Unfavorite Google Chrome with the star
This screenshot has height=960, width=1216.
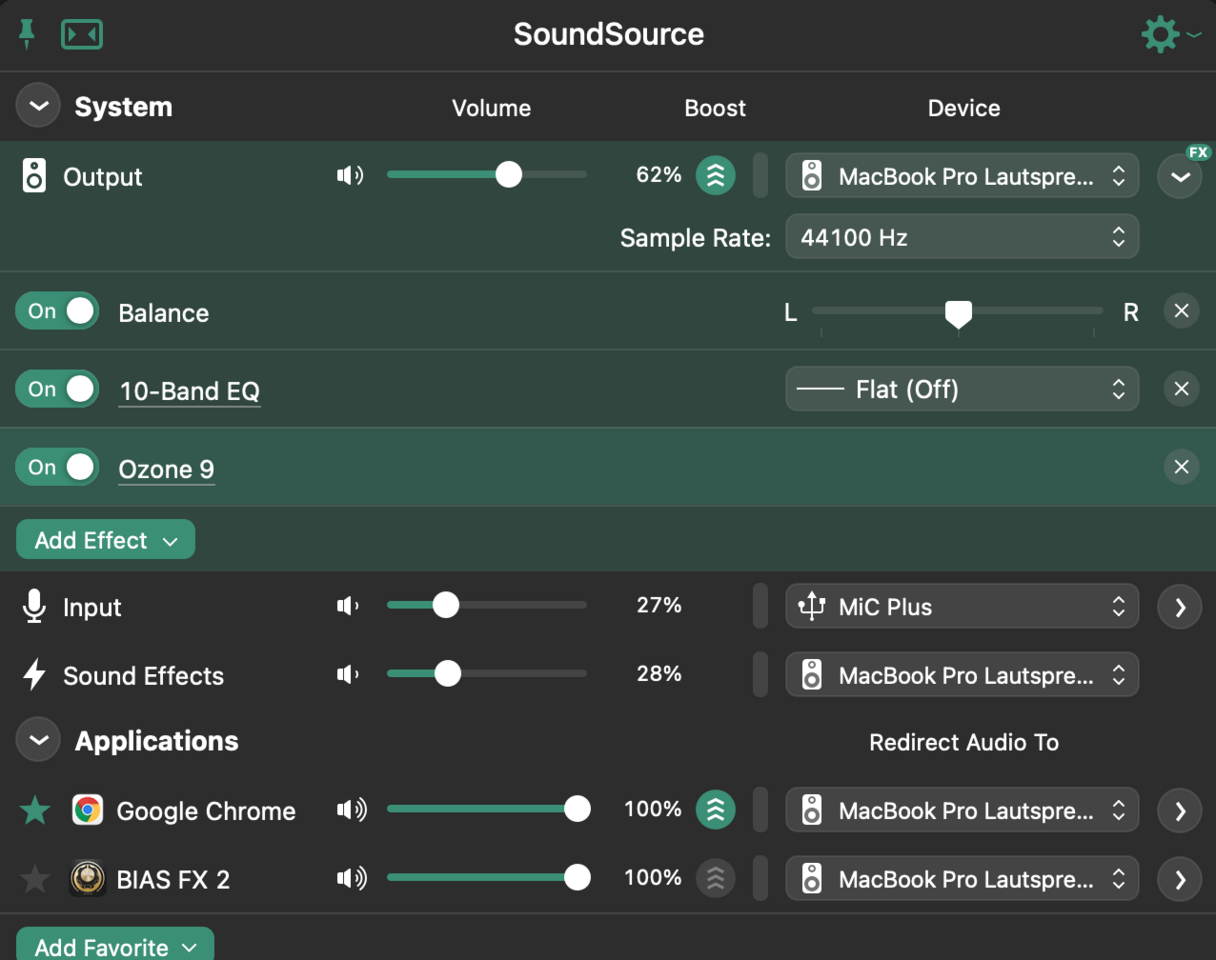[35, 810]
